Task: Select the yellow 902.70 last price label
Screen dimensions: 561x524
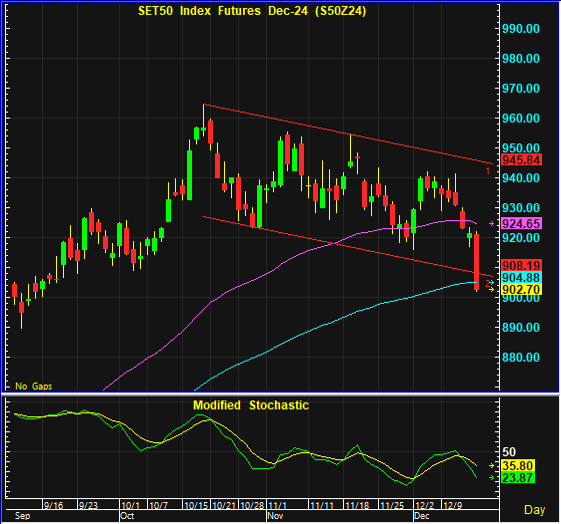Action: tap(521, 289)
